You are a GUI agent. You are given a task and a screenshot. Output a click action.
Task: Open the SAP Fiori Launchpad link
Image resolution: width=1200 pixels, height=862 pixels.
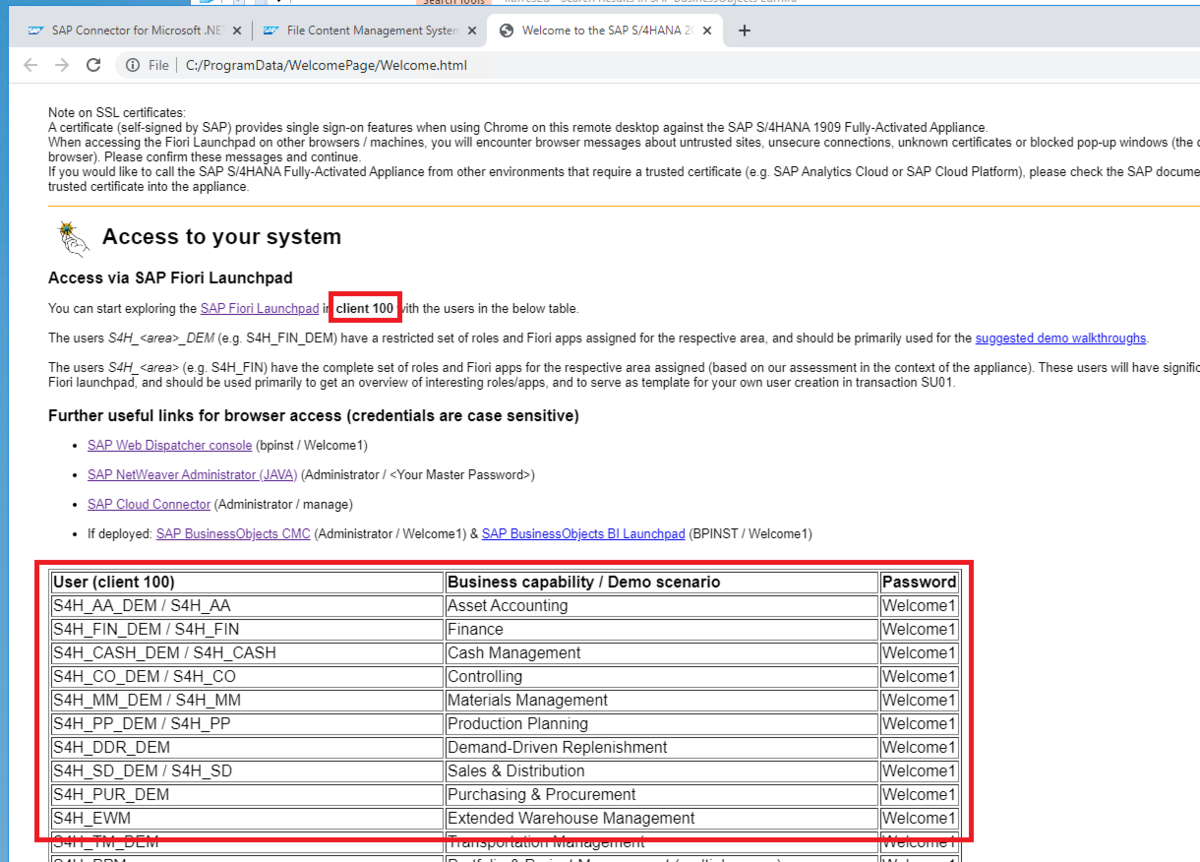click(x=259, y=309)
